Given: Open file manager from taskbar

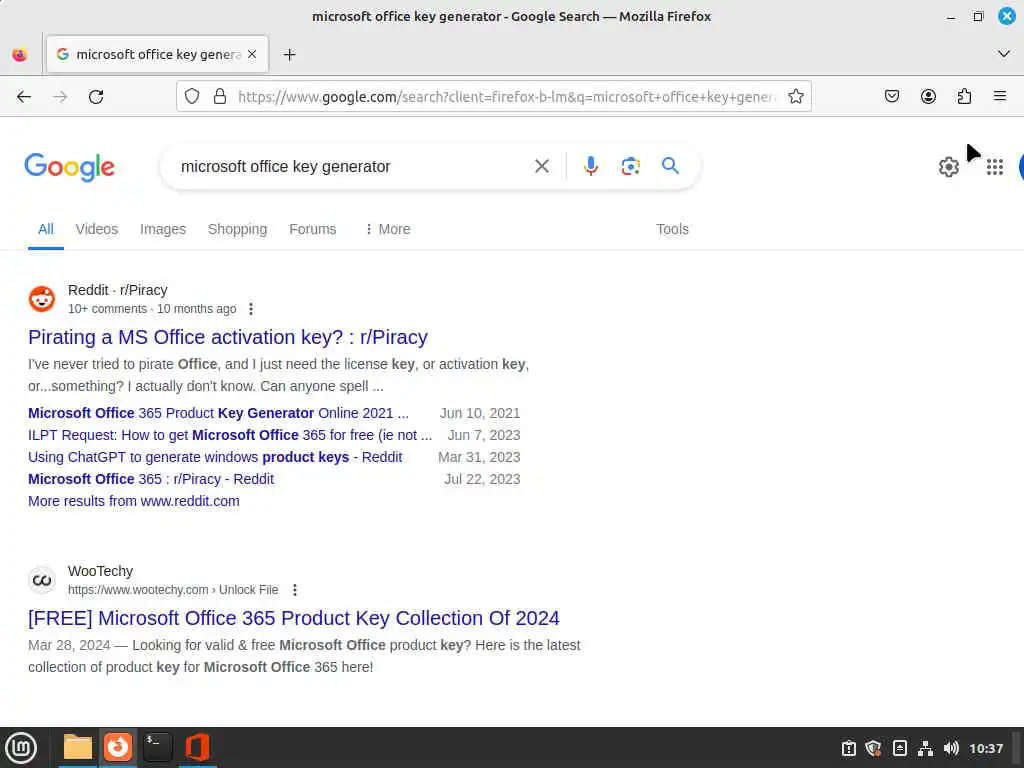Looking at the screenshot, I should tap(78, 748).
